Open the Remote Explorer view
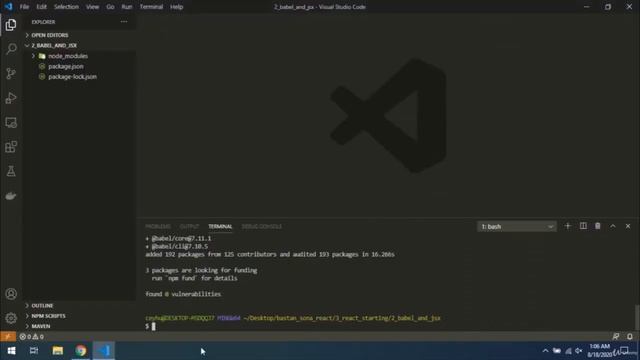640x360 pixels. click(x=11, y=122)
